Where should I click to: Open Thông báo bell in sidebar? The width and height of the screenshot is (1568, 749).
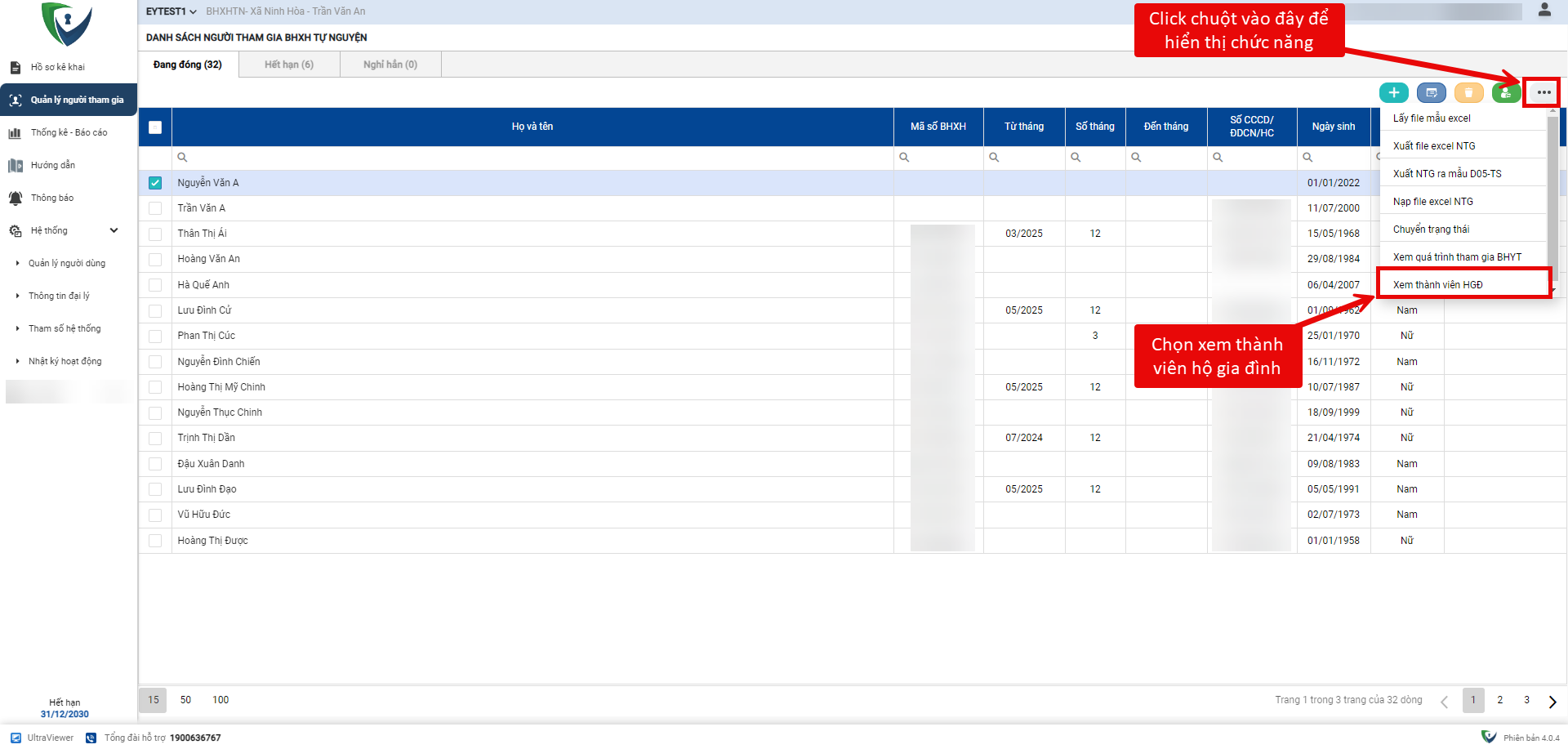(16, 198)
